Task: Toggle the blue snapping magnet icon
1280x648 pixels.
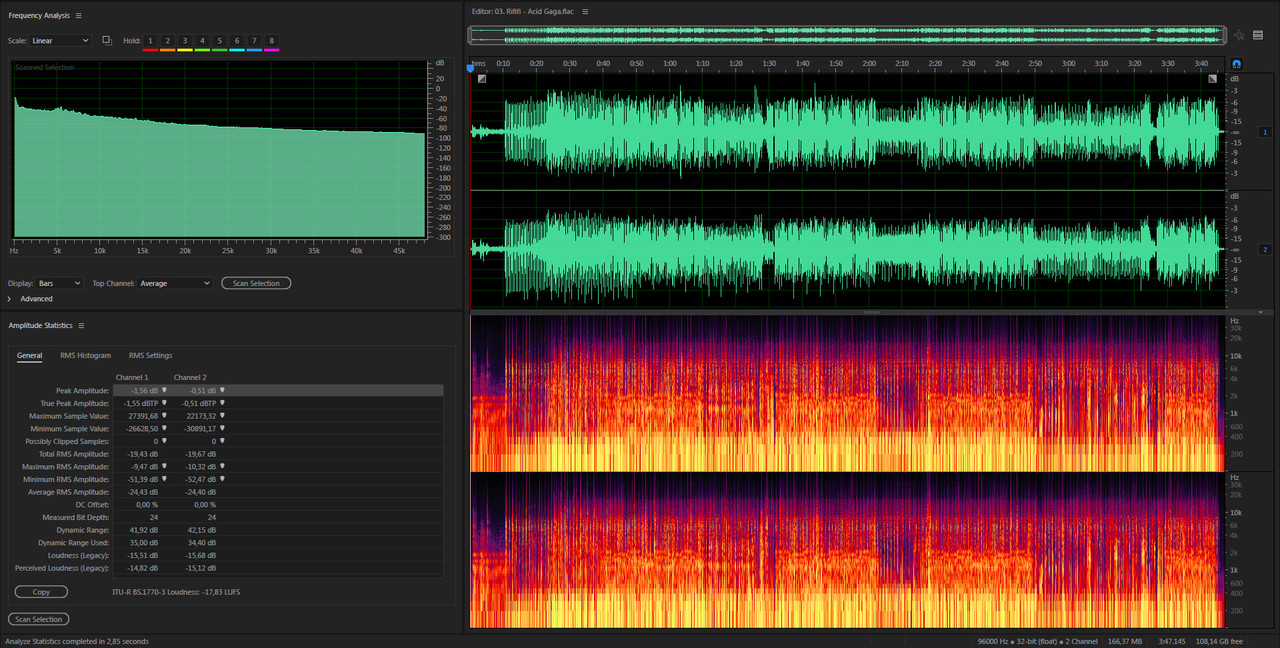Action: (1236, 64)
